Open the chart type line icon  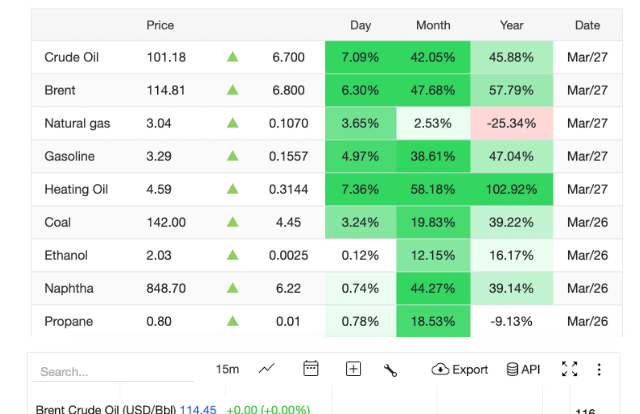point(267,369)
